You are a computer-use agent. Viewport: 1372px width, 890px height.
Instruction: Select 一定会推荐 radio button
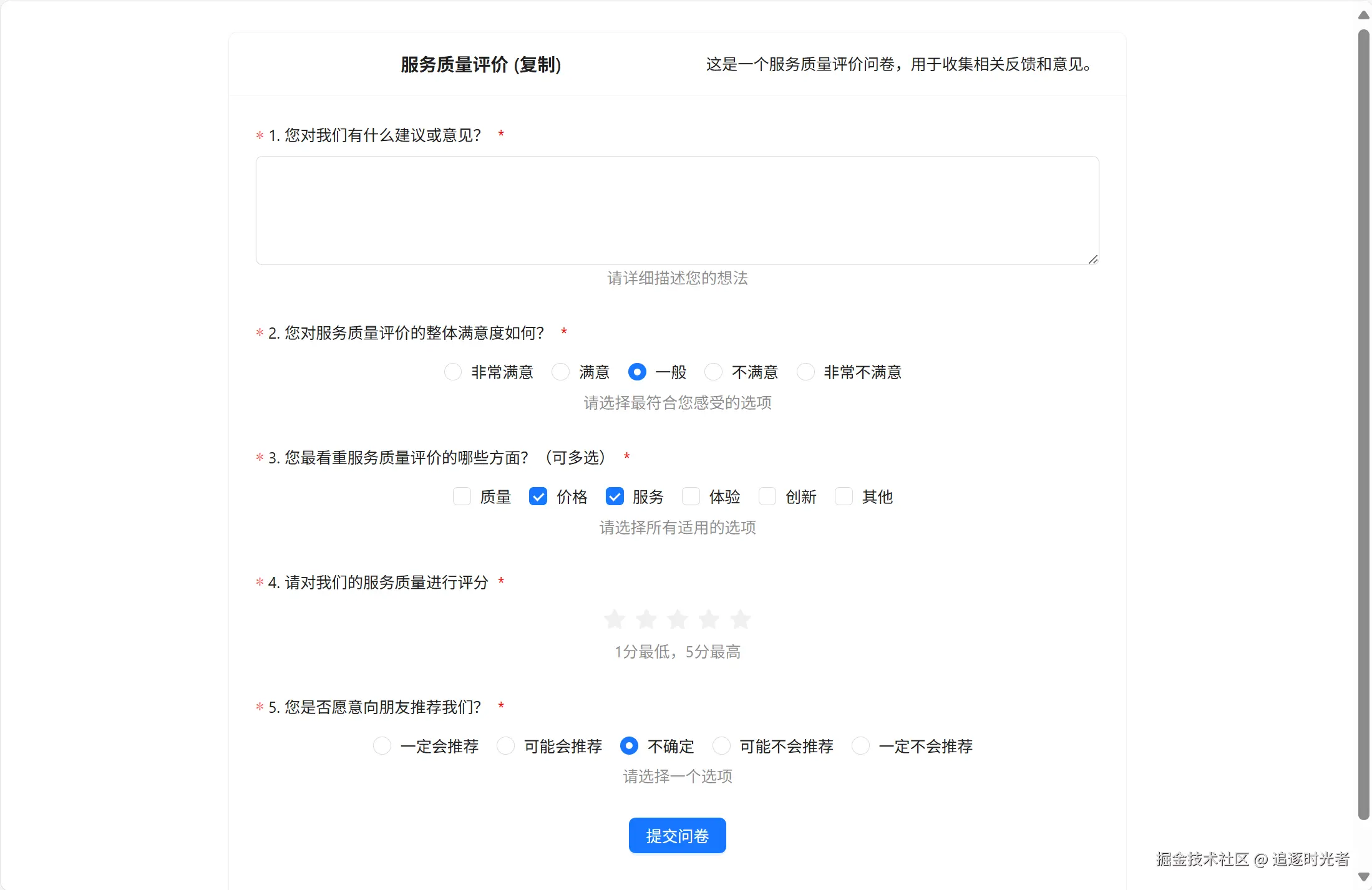382,745
